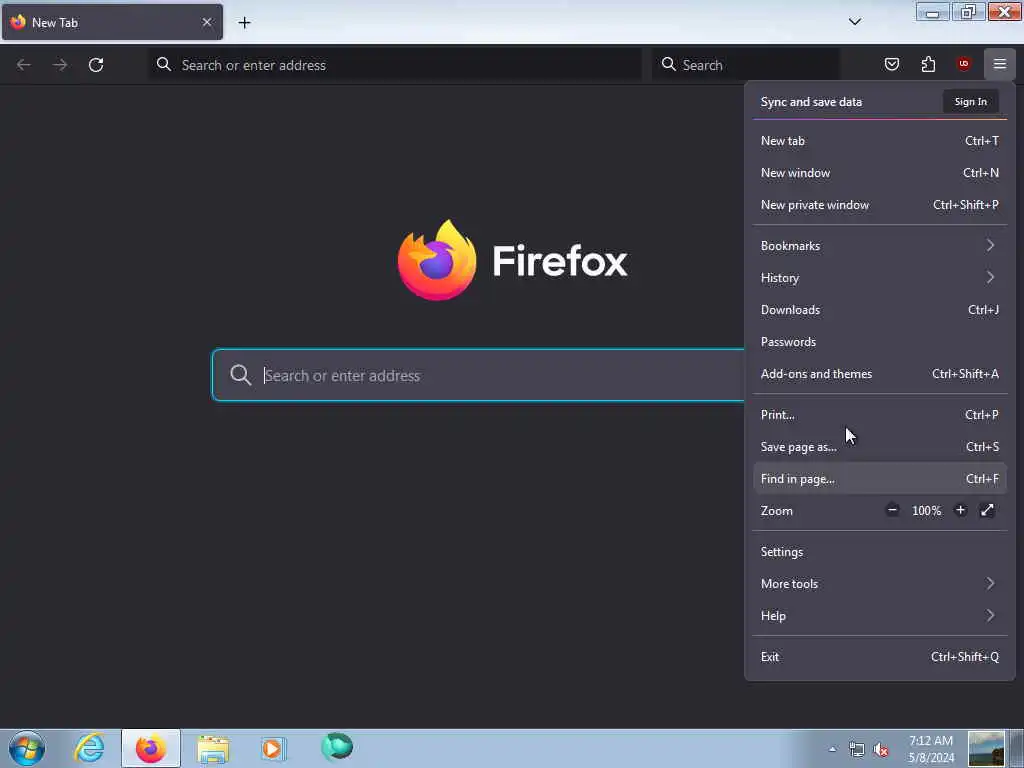The image size is (1024, 768).
Task: Select Find in page...
Action: (880, 479)
